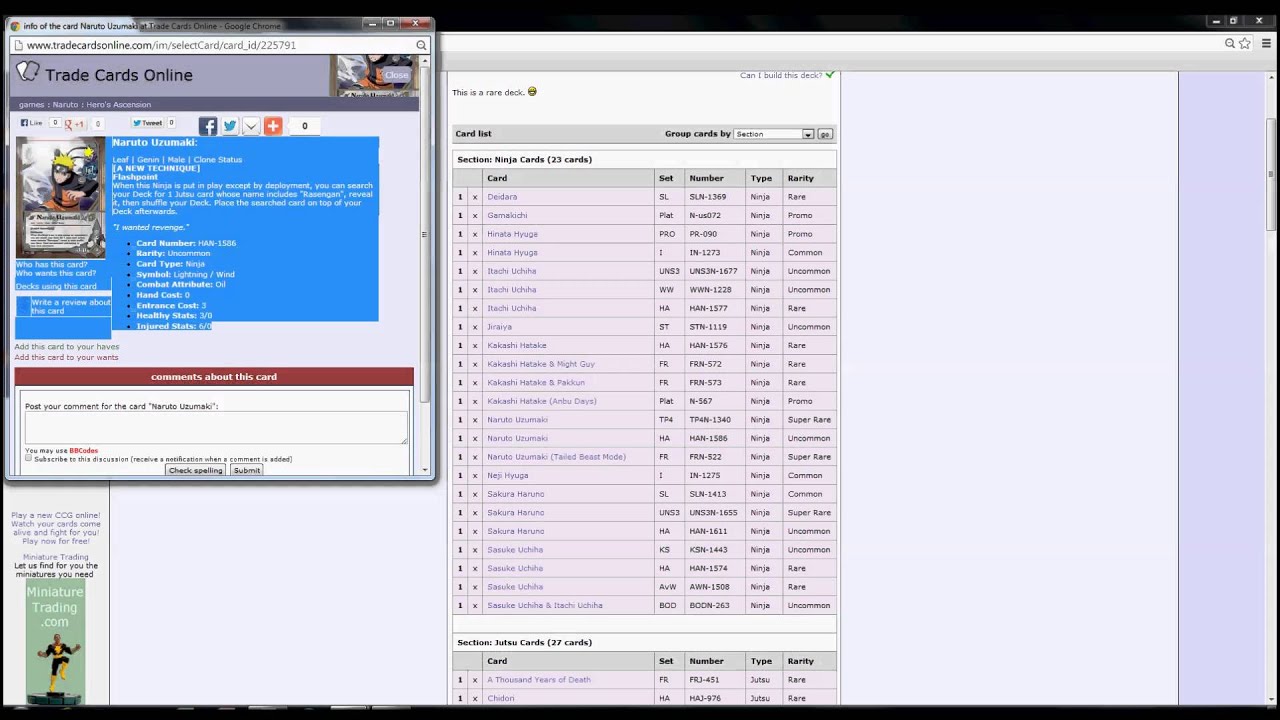The width and height of the screenshot is (1280, 720).
Task: Open Sasuke Uchiha & Itachi Uchiha link
Action: (x=545, y=605)
